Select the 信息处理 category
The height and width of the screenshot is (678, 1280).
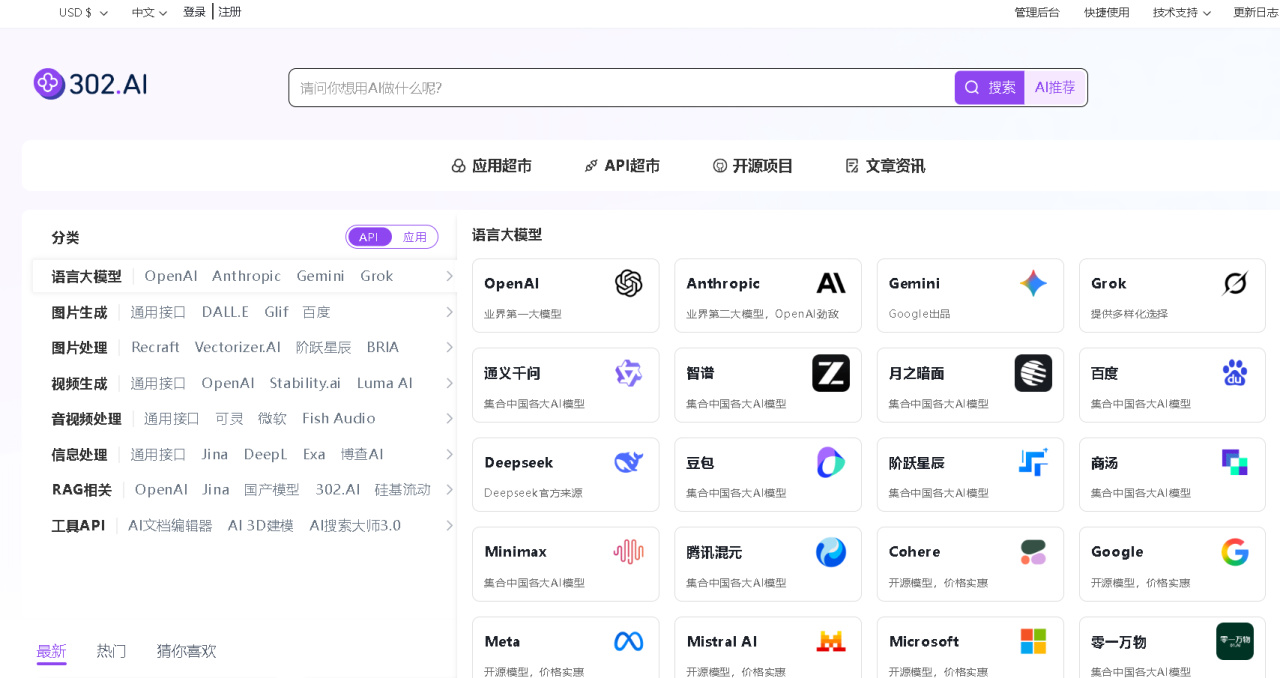(79, 454)
